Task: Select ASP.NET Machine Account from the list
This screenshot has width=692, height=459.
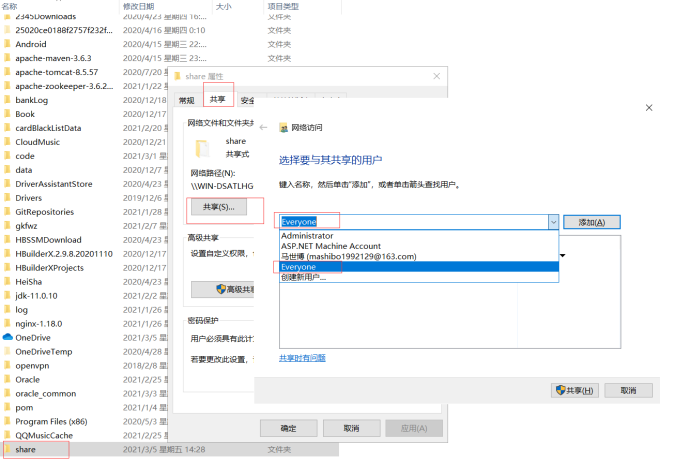Action: point(419,246)
